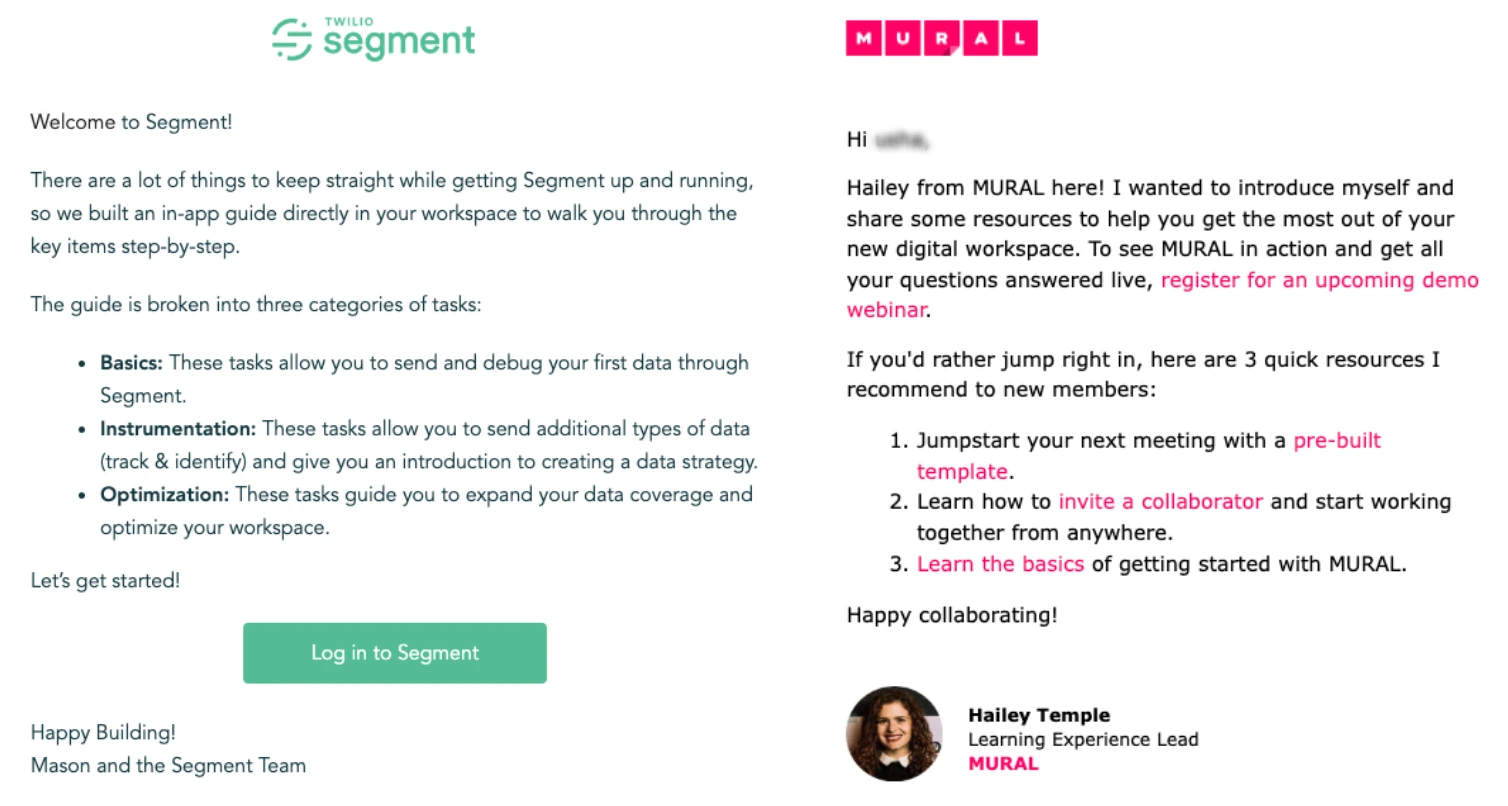Screen dimensions: 1508x806
Task: Click the Twilio Segment logo
Action: coord(374,40)
